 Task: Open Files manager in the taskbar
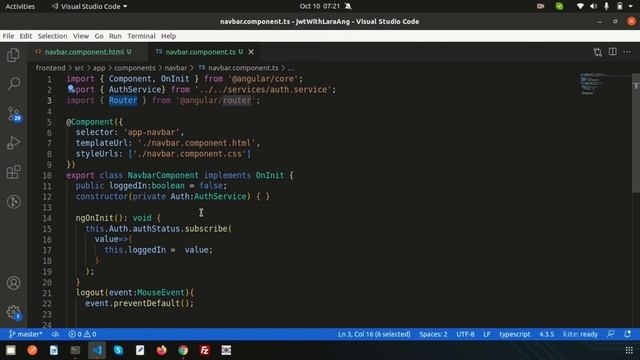click(x=11, y=350)
